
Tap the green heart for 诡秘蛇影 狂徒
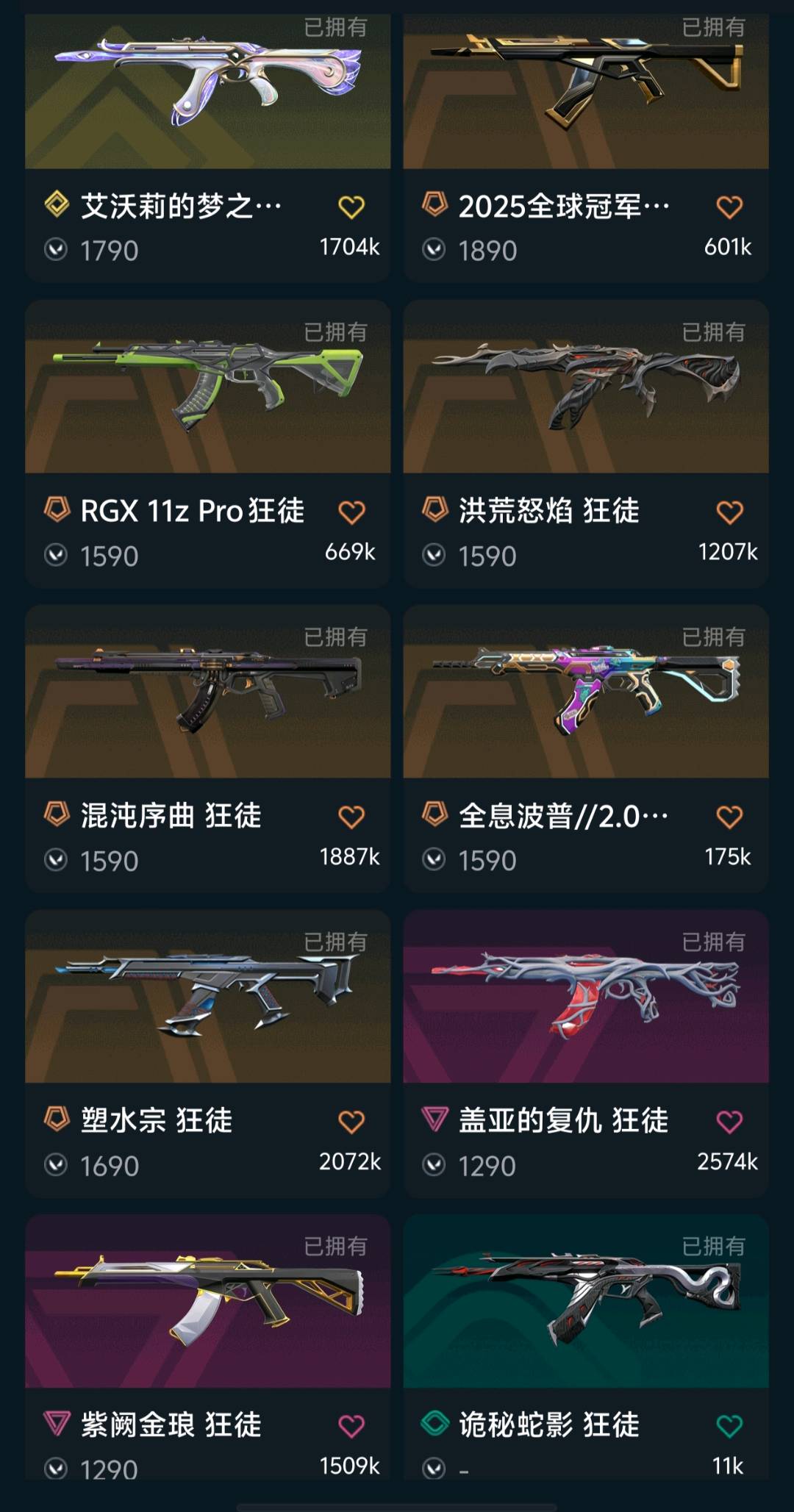(729, 1427)
